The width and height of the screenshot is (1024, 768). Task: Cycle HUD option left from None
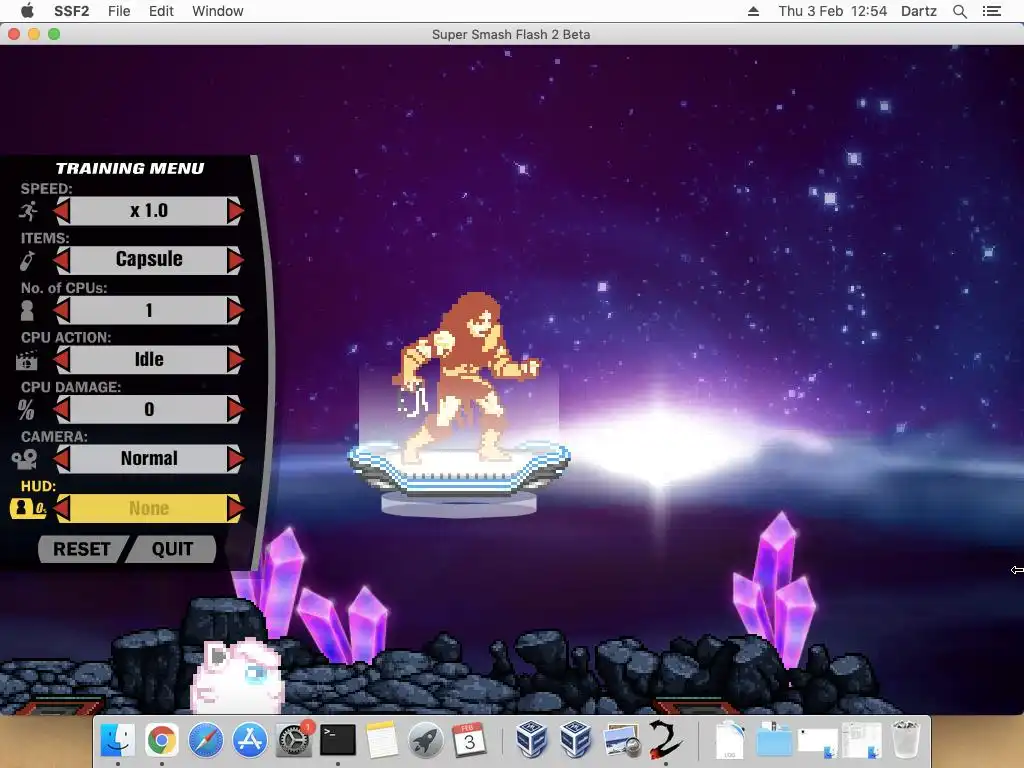(61, 508)
